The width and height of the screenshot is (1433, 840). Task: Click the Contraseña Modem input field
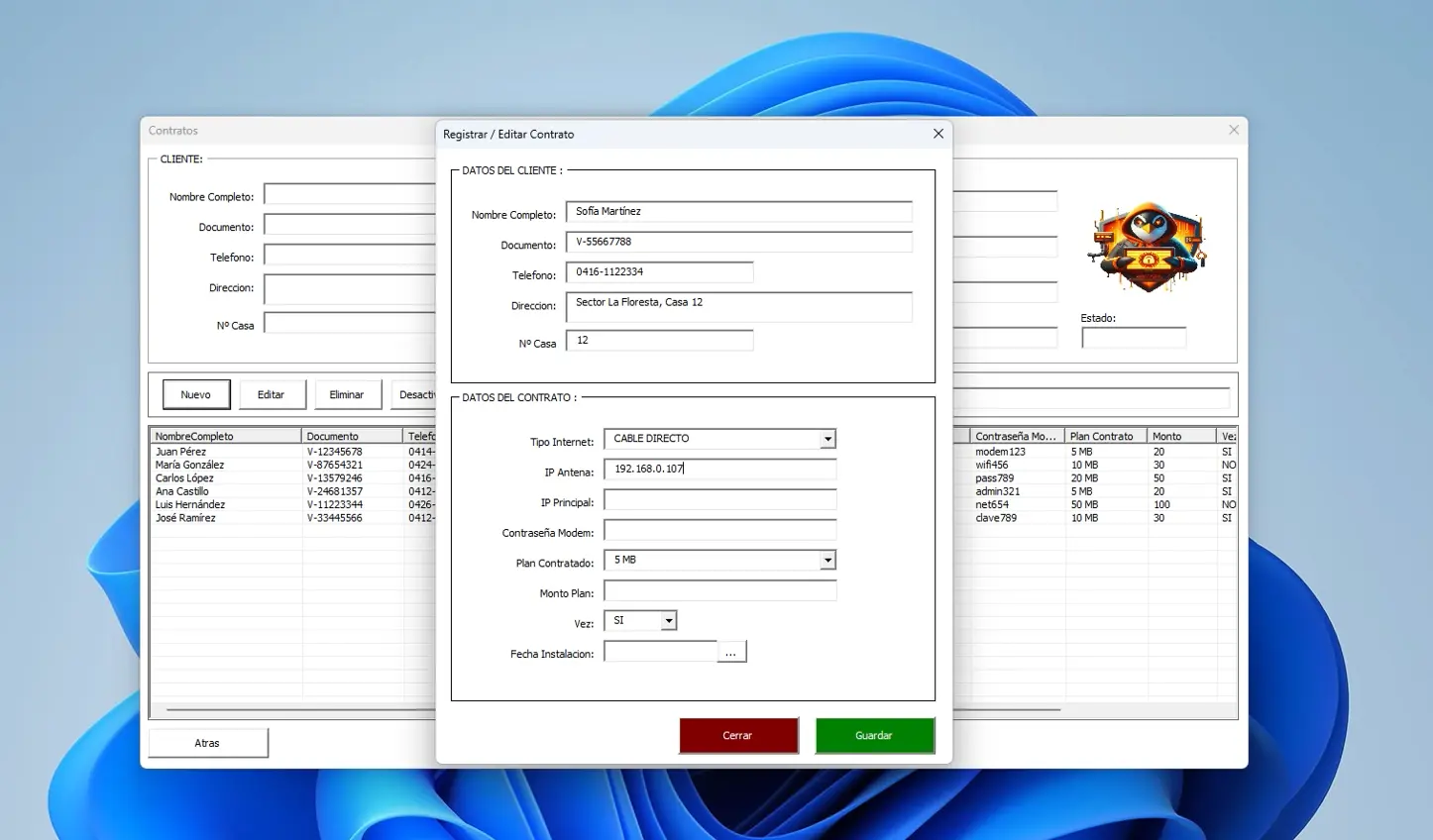coord(720,530)
